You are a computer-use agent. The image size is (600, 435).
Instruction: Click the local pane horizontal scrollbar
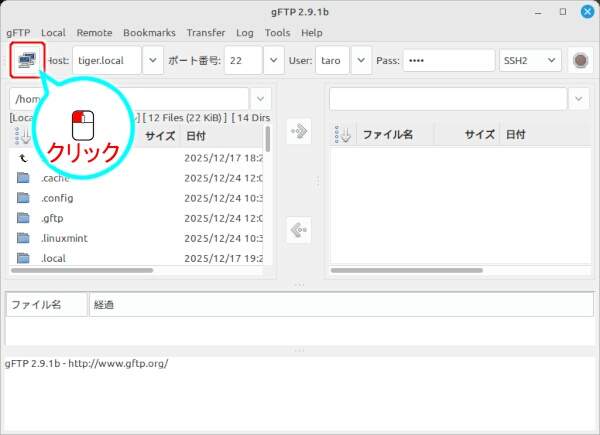click(82, 270)
